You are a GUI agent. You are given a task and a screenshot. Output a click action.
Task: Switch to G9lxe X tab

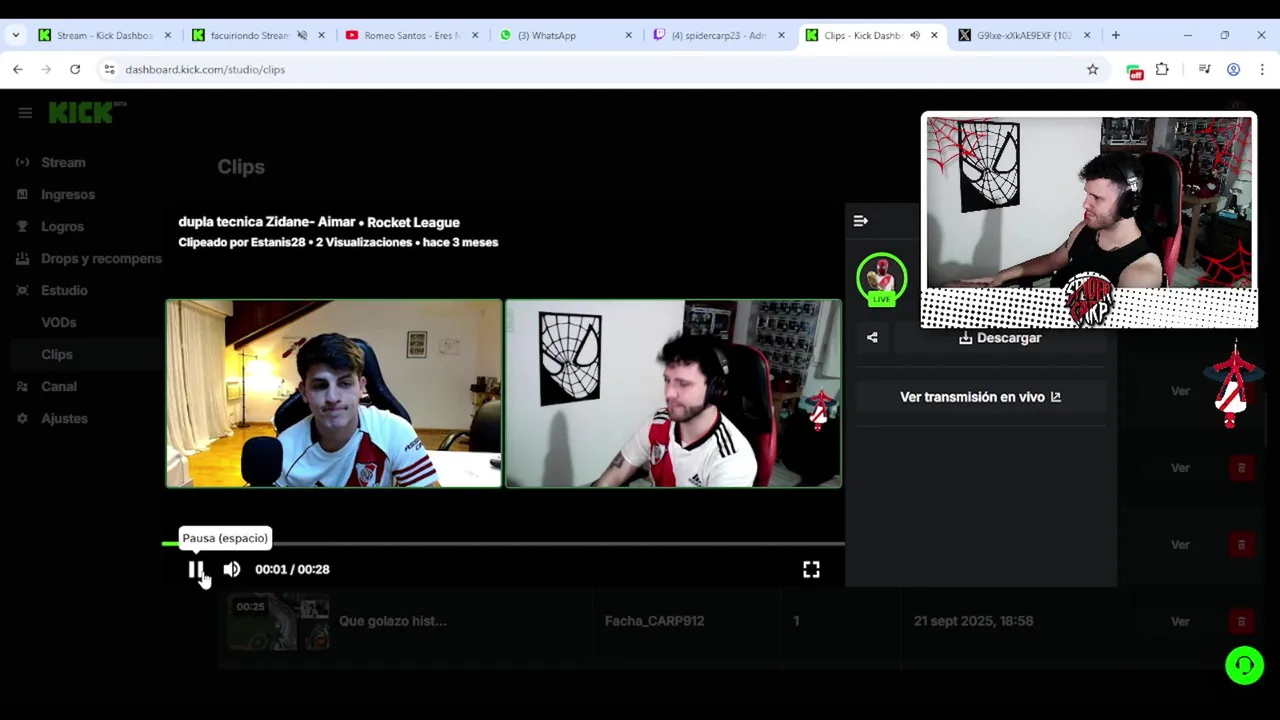click(x=1023, y=35)
